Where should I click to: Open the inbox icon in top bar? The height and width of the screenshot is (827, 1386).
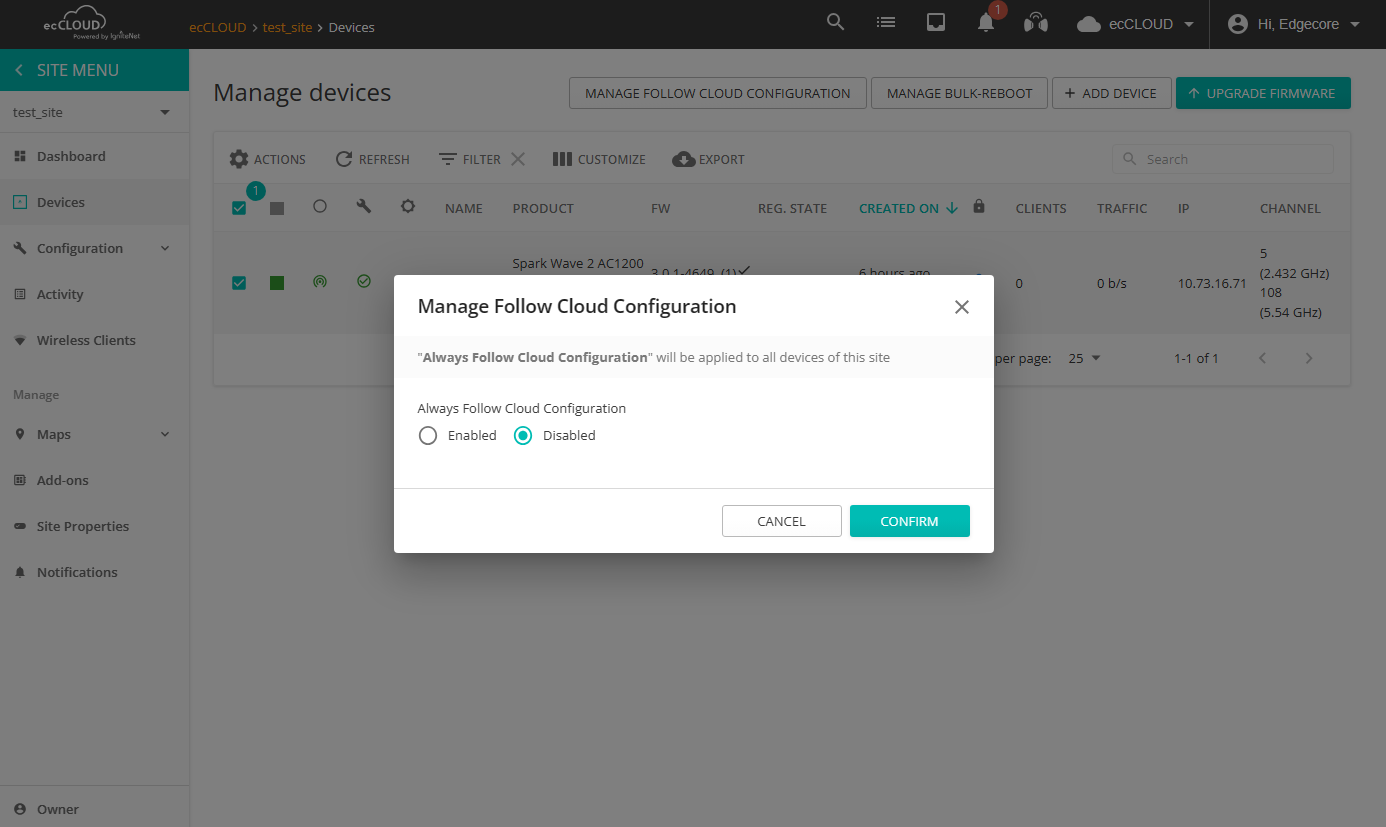936,23
